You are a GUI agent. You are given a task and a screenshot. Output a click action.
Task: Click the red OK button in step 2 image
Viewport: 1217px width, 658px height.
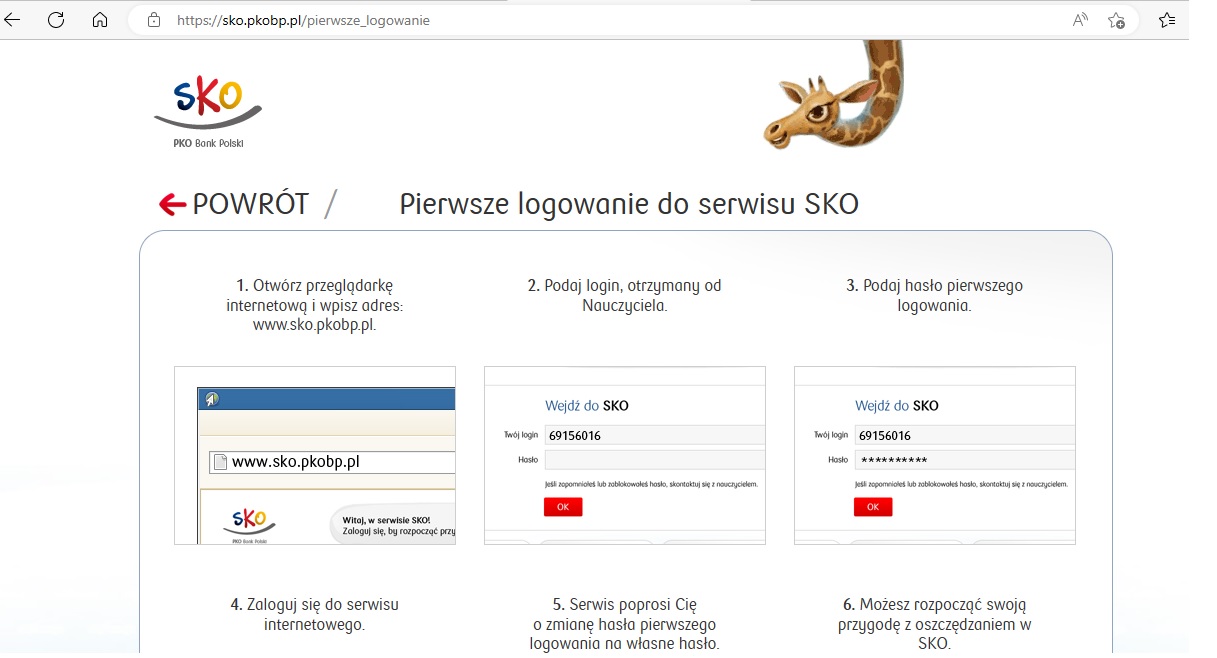(563, 507)
